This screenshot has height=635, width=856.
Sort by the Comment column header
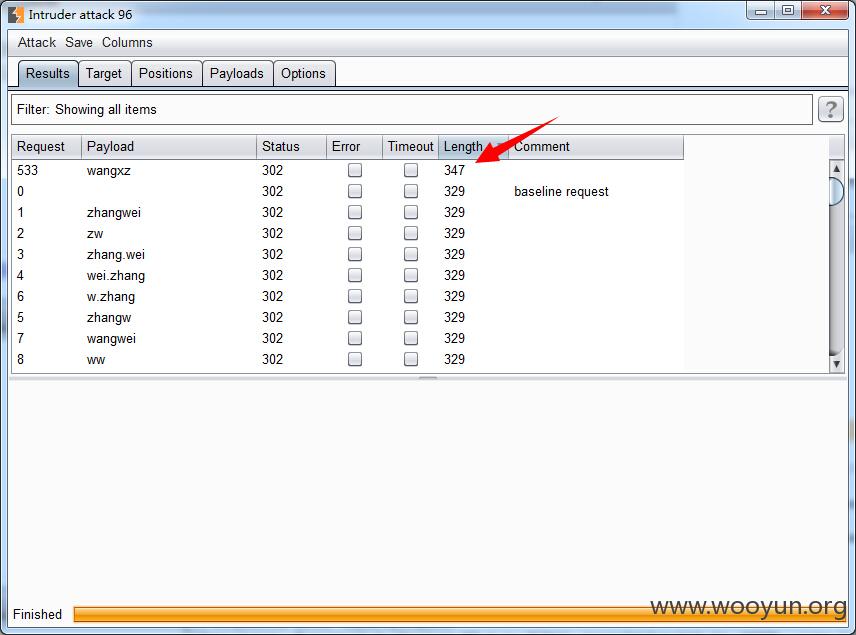coord(596,146)
